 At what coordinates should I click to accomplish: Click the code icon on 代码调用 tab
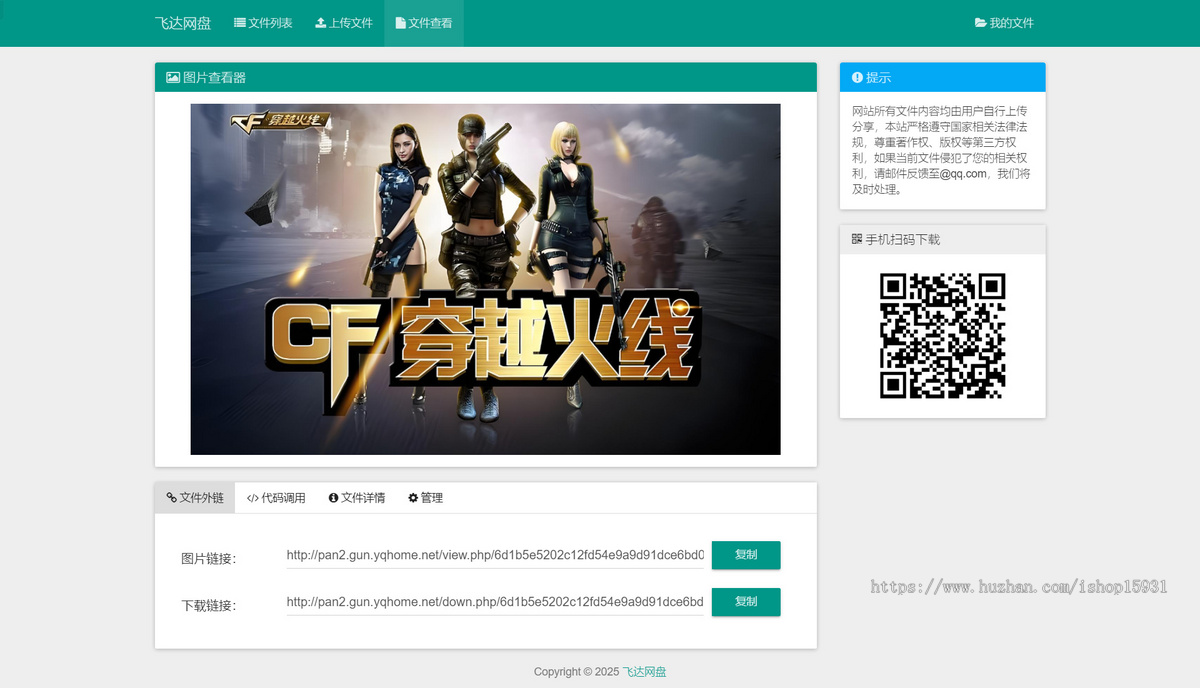click(x=253, y=498)
